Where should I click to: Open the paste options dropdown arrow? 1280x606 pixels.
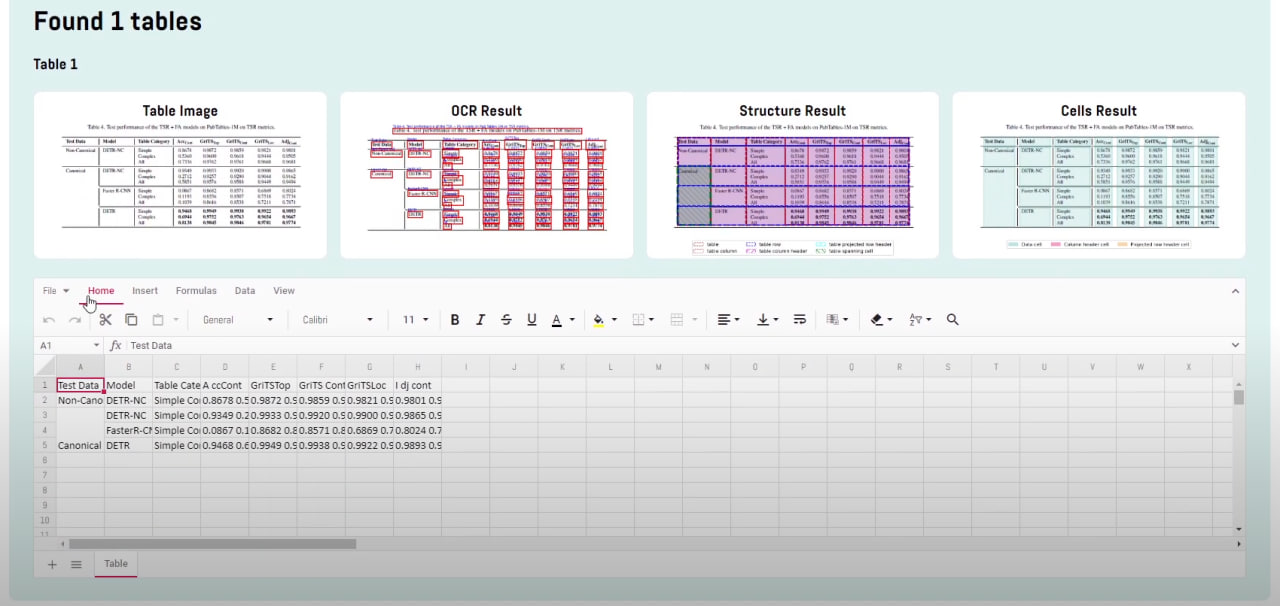pos(175,320)
